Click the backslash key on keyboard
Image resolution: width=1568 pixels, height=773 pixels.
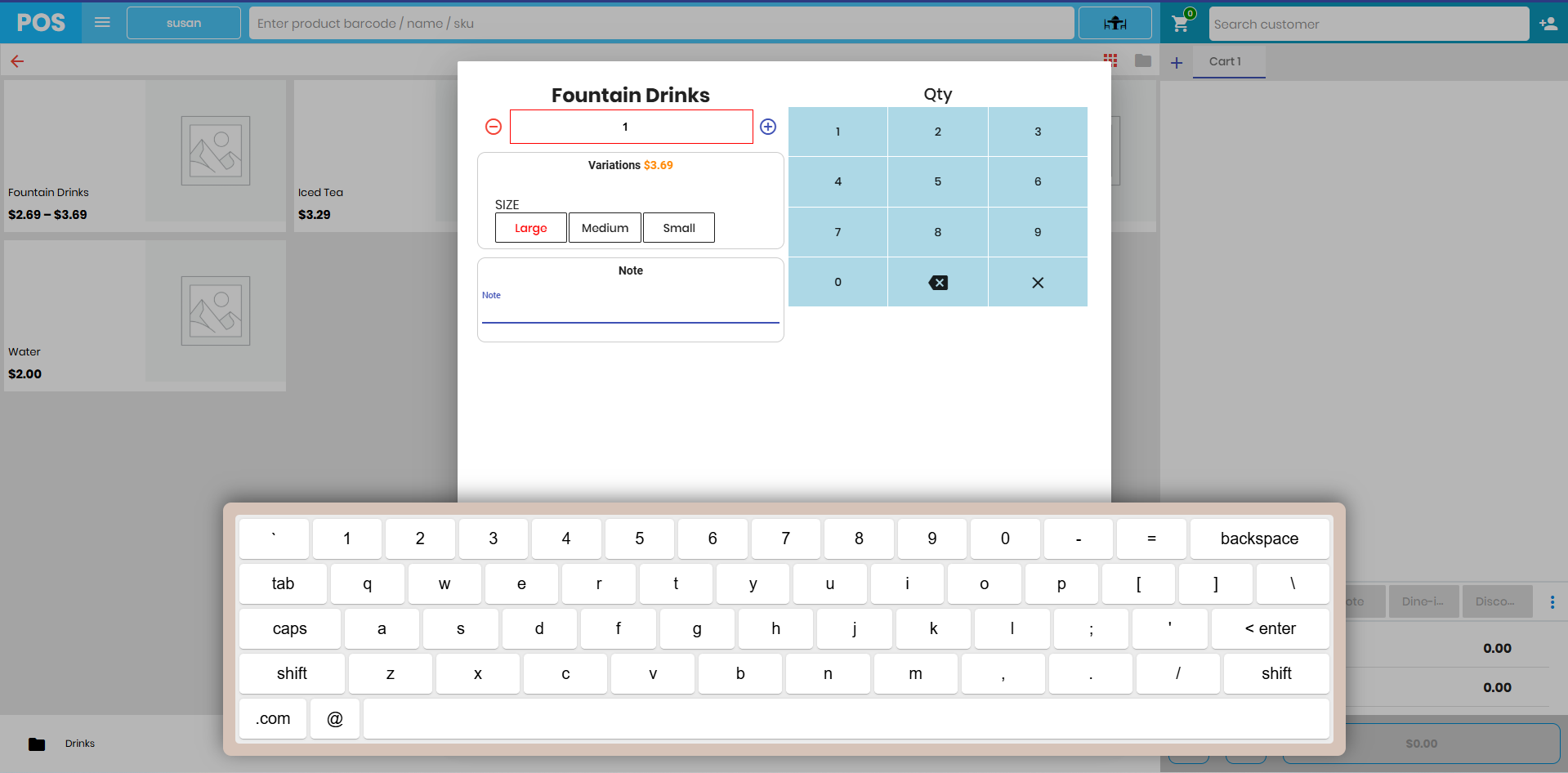coord(1293,583)
